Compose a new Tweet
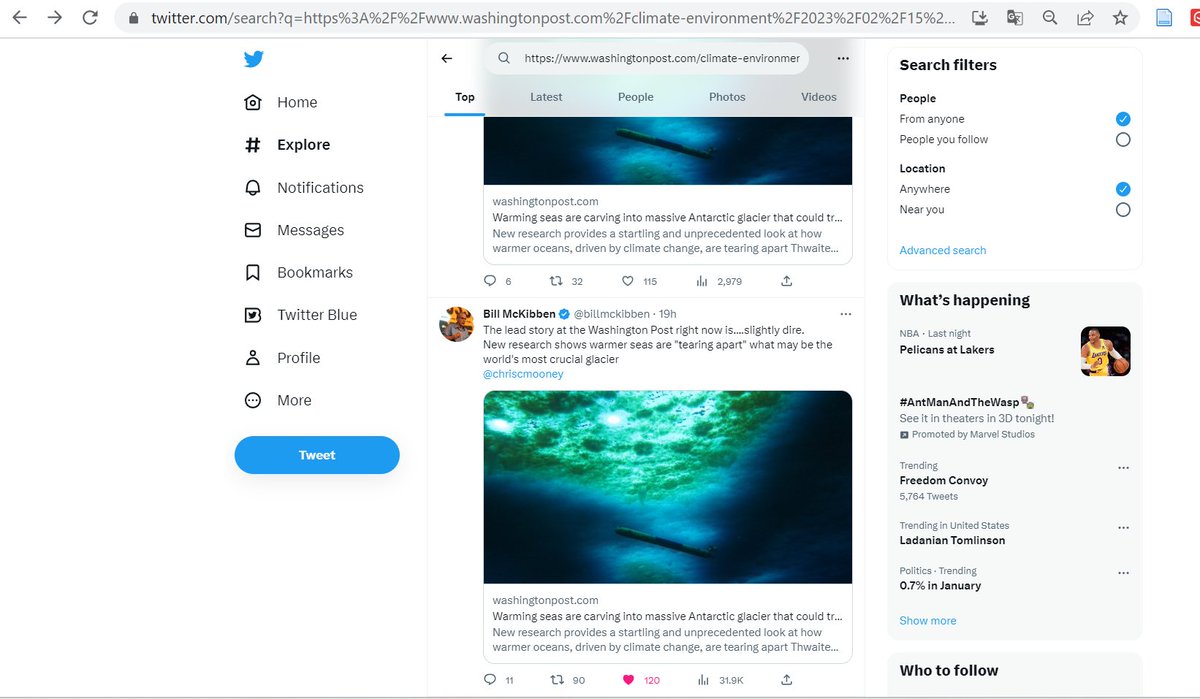Image resolution: width=1200 pixels, height=699 pixels. (x=317, y=454)
